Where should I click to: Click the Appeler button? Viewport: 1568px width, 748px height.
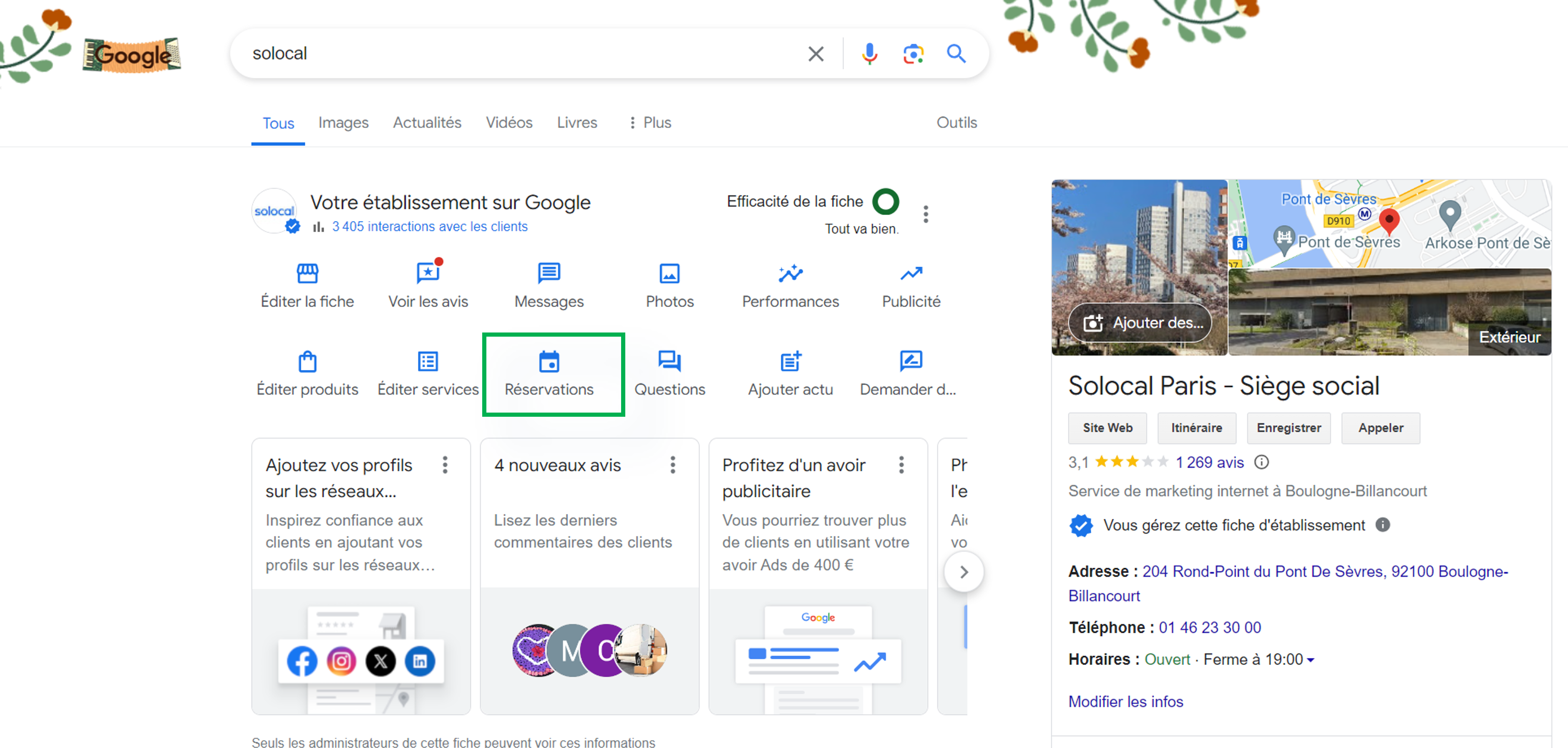tap(1381, 428)
